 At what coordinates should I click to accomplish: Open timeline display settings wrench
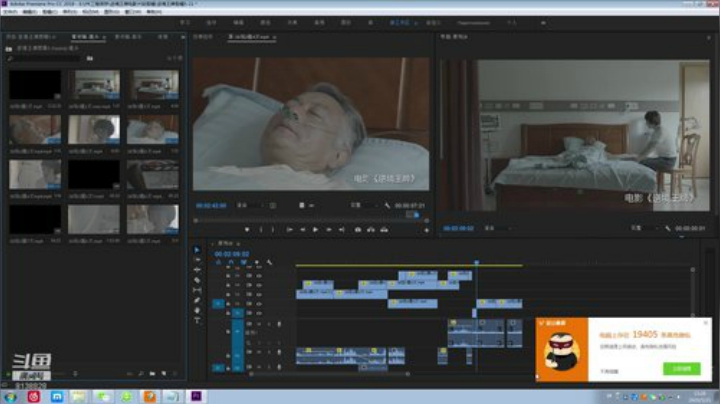pyautogui.click(x=270, y=262)
